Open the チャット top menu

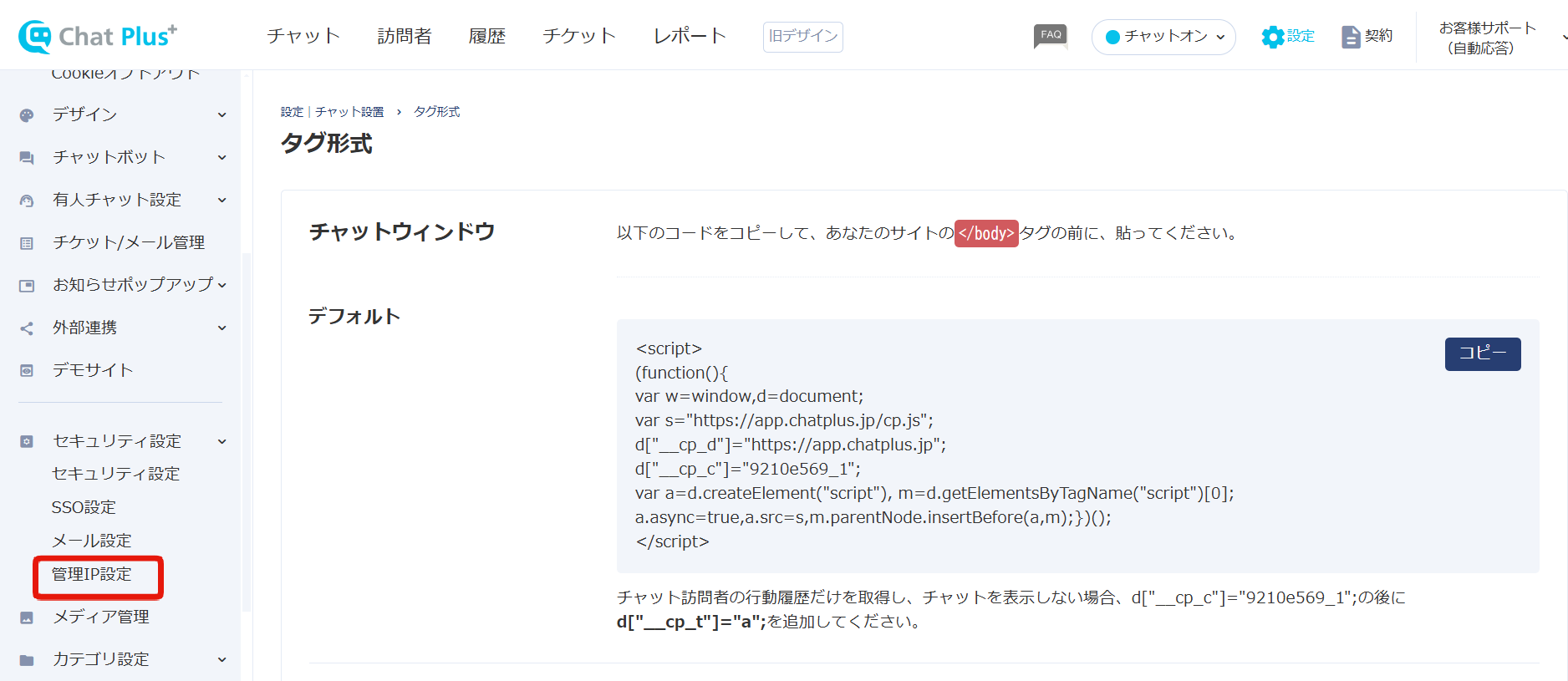[x=303, y=36]
